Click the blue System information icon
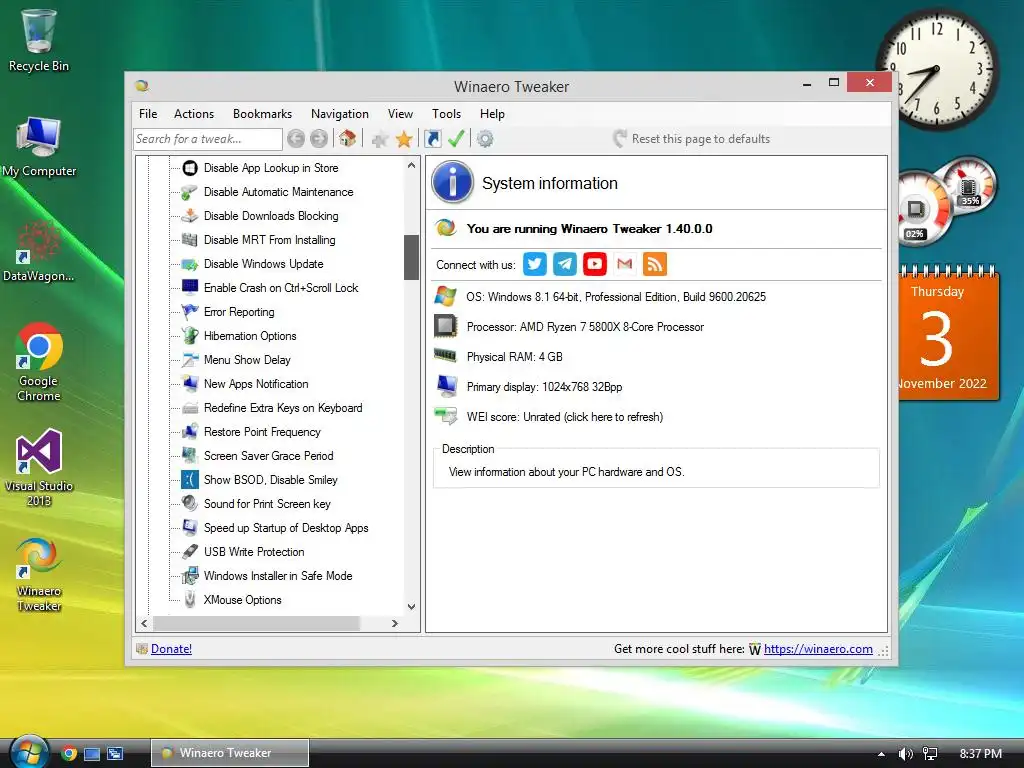 [x=453, y=182]
